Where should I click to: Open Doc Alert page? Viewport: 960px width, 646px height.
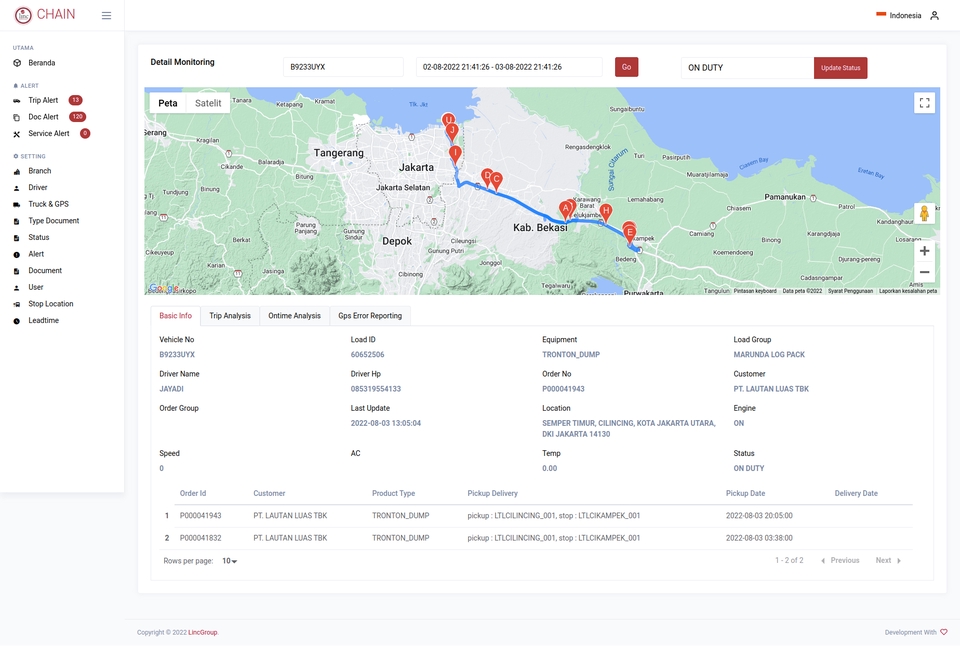[x=43, y=117]
